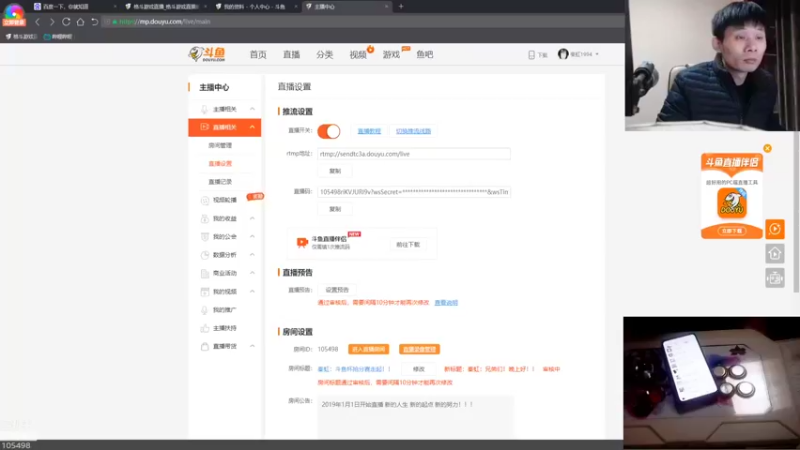Open the username dropdown arrow in header

(597, 54)
